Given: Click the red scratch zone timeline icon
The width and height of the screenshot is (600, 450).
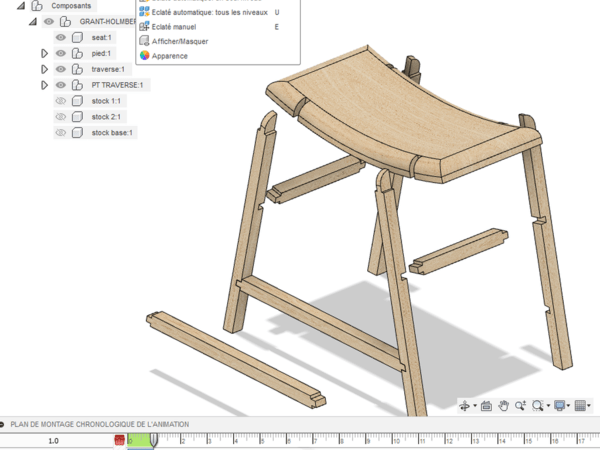Looking at the screenshot, I should tap(120, 440).
